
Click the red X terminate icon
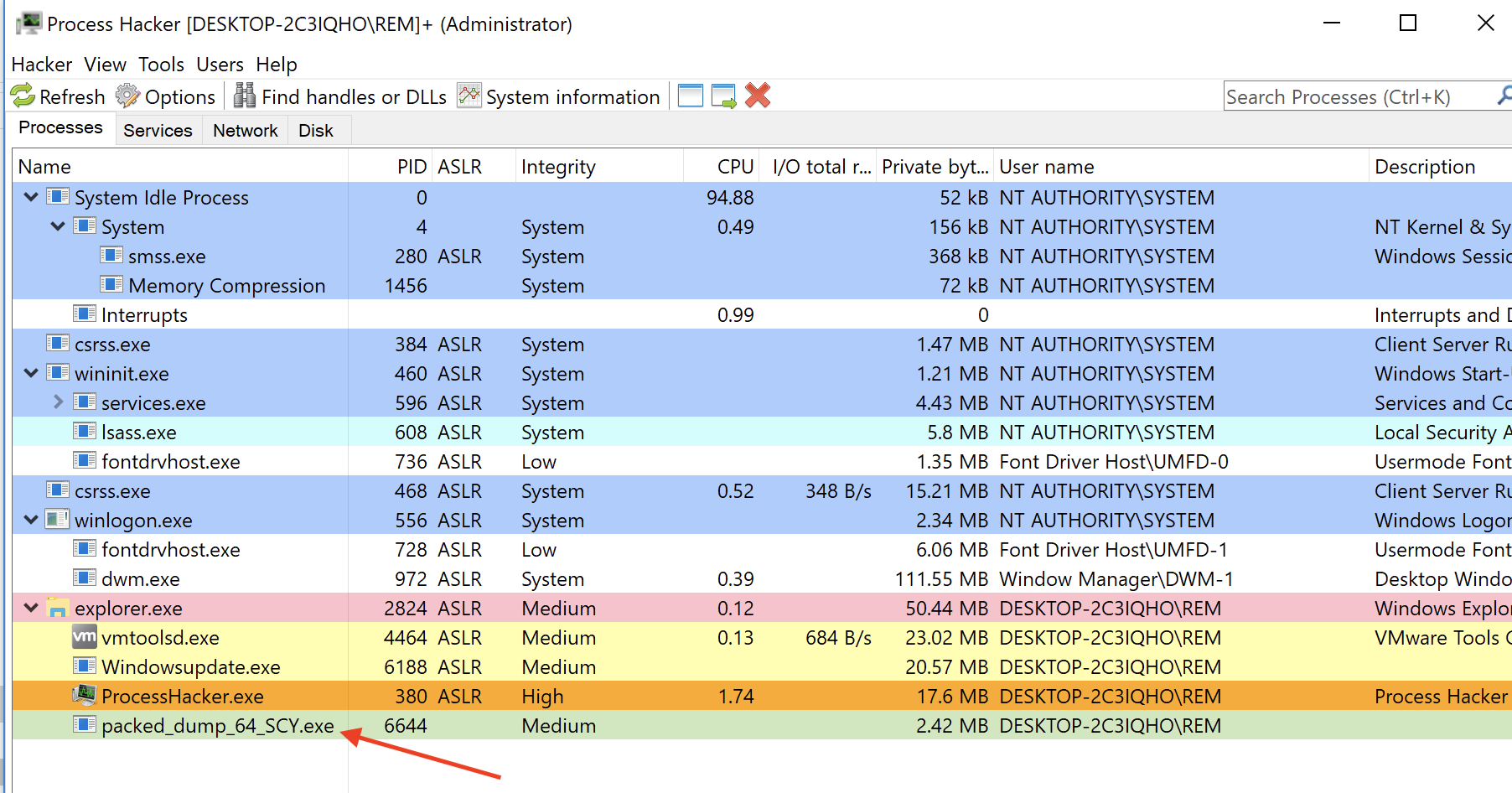pos(758,96)
